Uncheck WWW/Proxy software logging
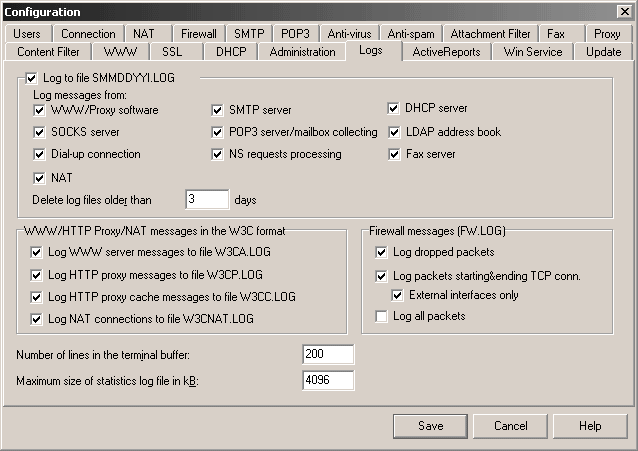This screenshot has width=638, height=451. 39,109
